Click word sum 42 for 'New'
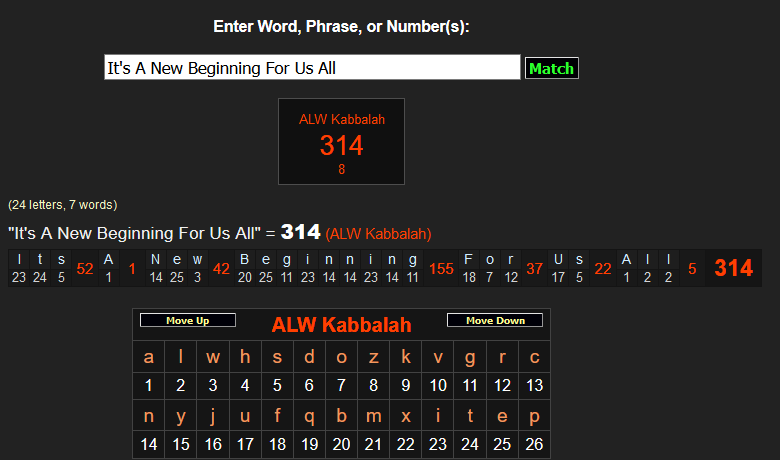The image size is (780, 460). pos(221,268)
